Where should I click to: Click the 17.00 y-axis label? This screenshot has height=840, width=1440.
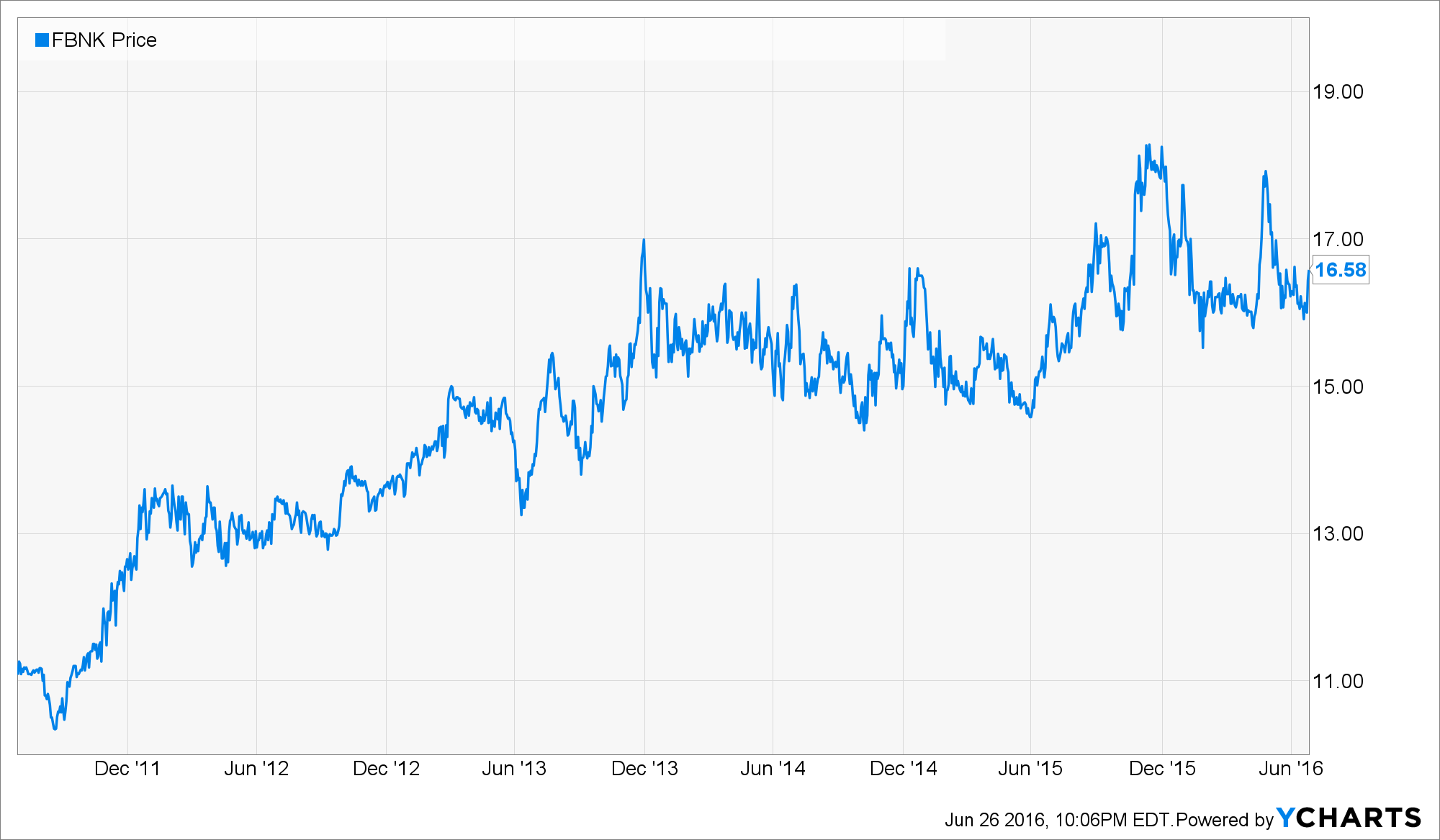[x=1338, y=239]
